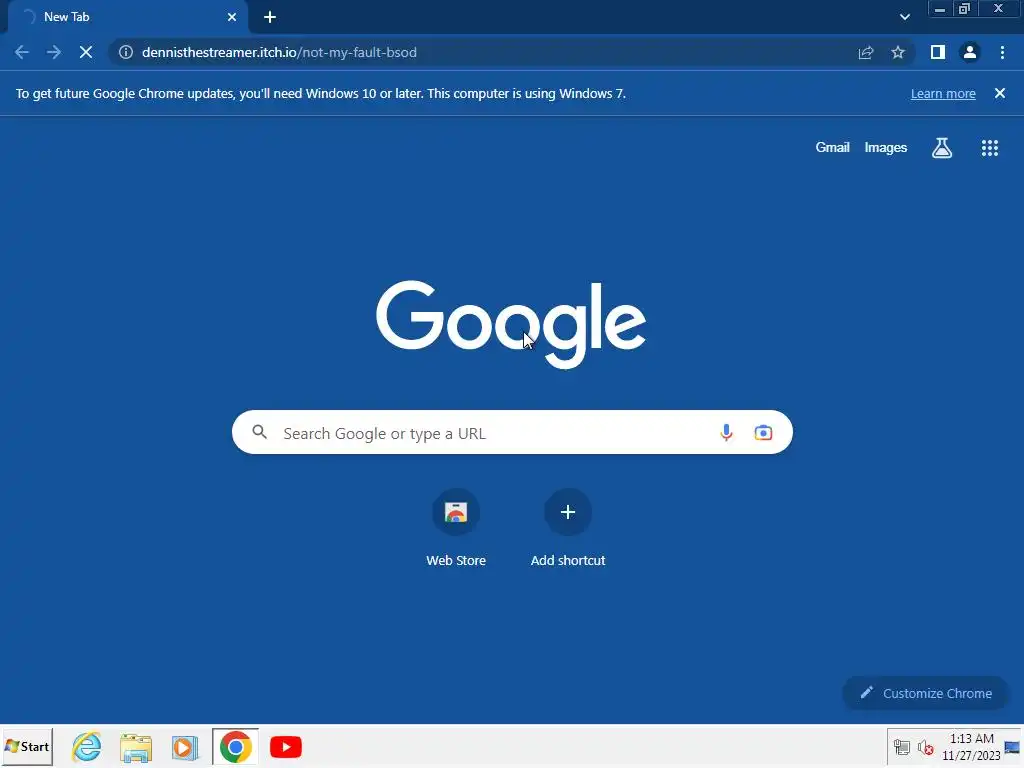Screen dimensions: 1024x768
Task: Select Chrome in the taskbar
Action: click(235, 746)
